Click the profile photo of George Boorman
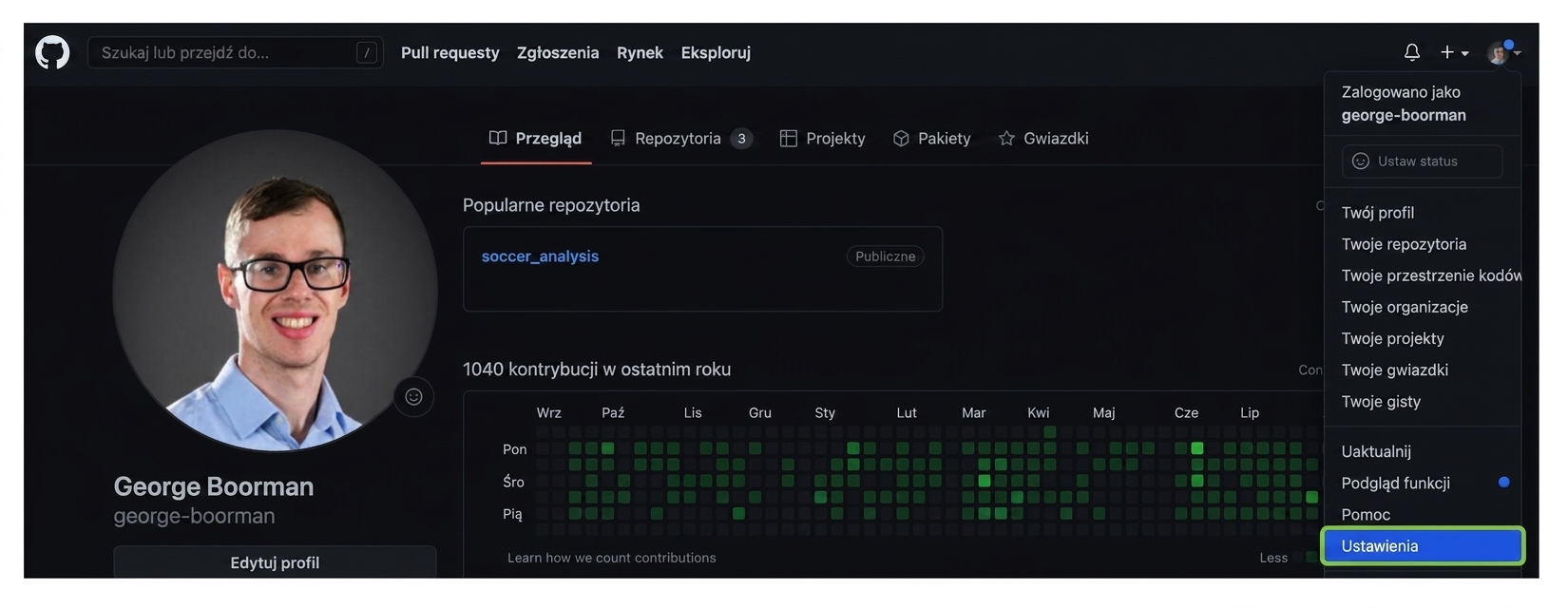 tap(275, 290)
